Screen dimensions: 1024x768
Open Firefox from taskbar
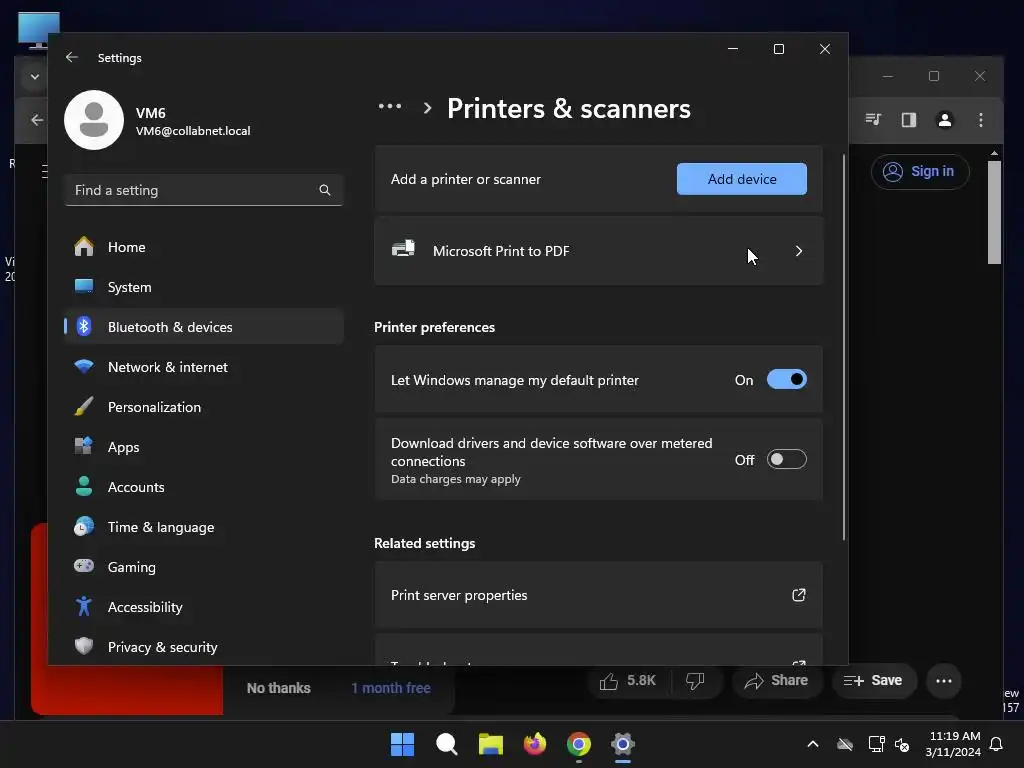point(535,744)
